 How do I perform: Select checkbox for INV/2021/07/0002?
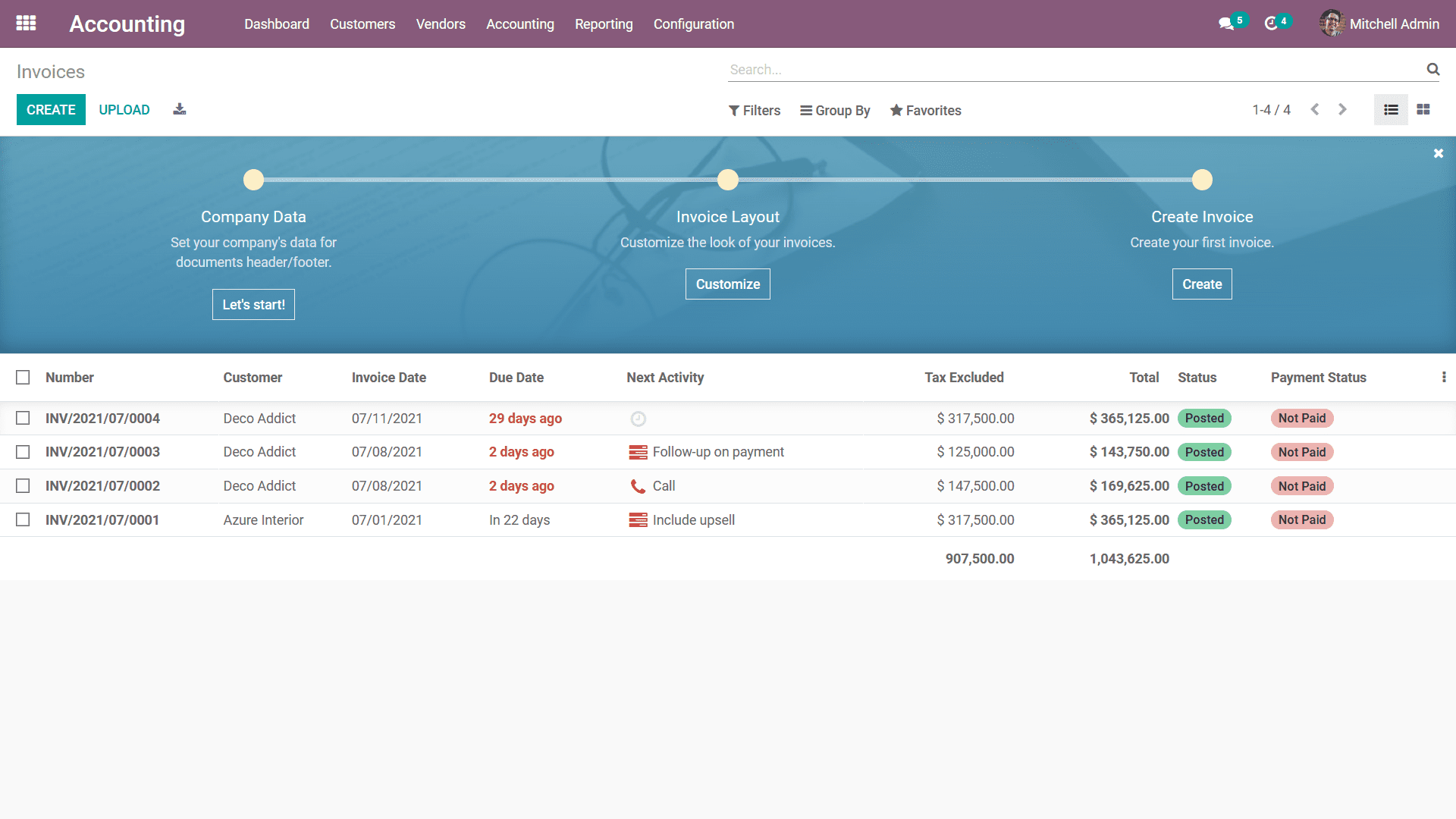23,485
